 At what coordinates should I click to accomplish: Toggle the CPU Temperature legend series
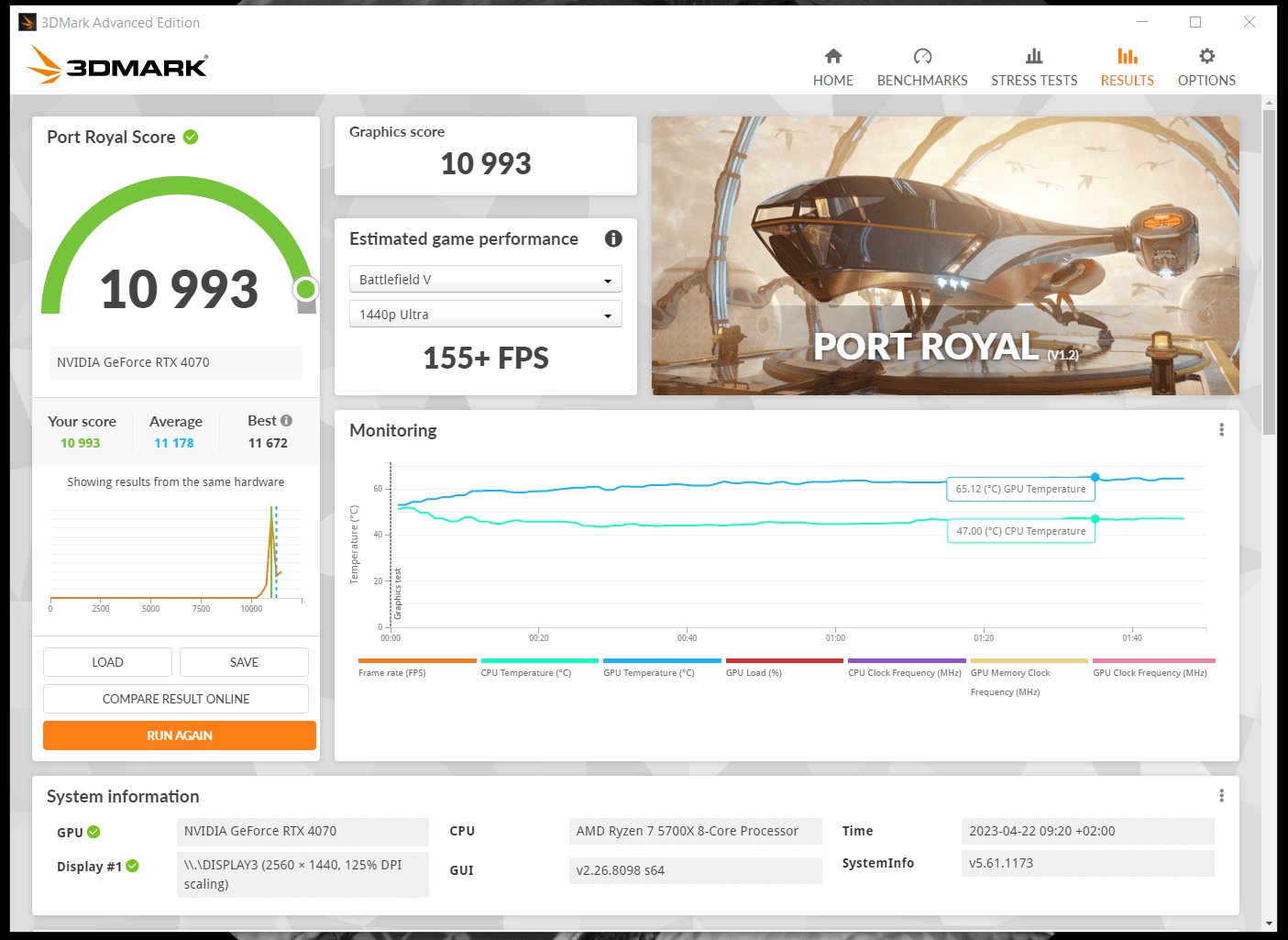pyautogui.click(x=539, y=668)
